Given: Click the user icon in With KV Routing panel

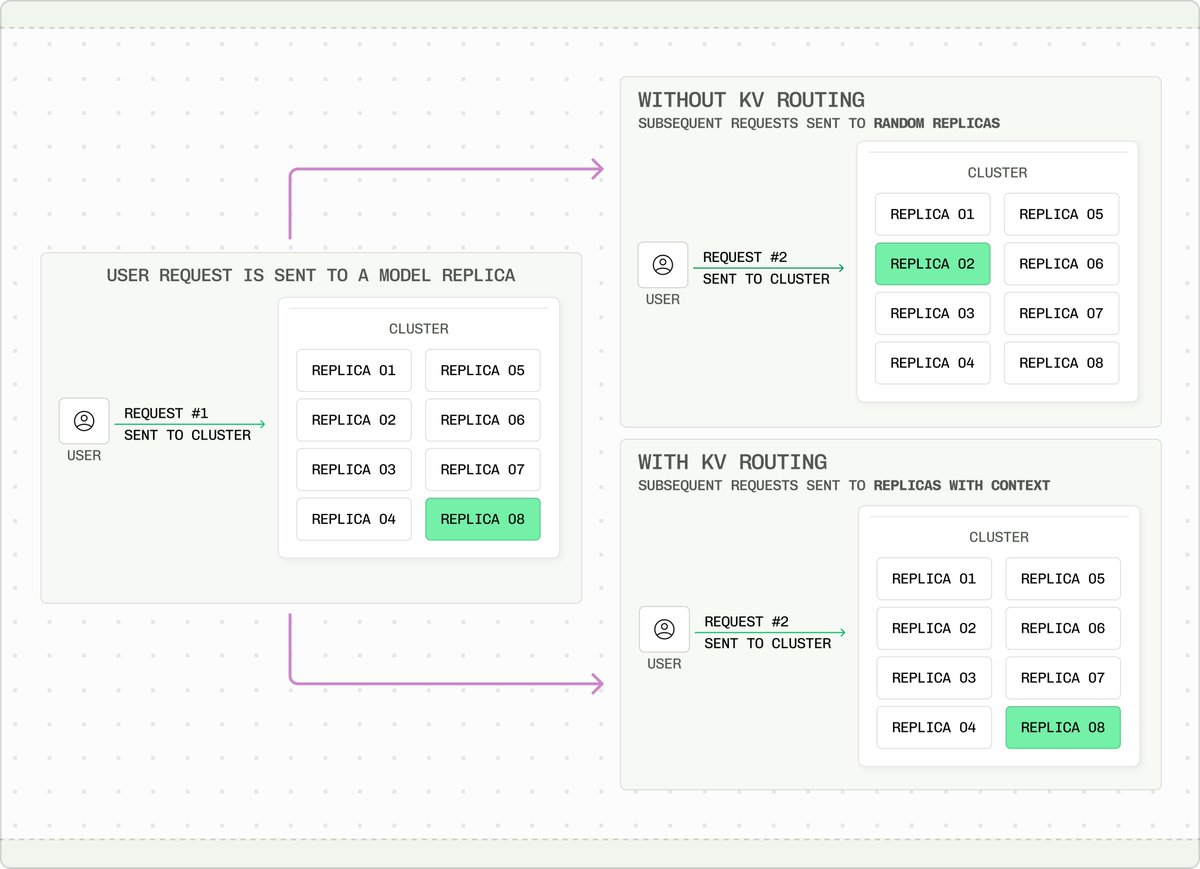Looking at the screenshot, I should point(664,629).
